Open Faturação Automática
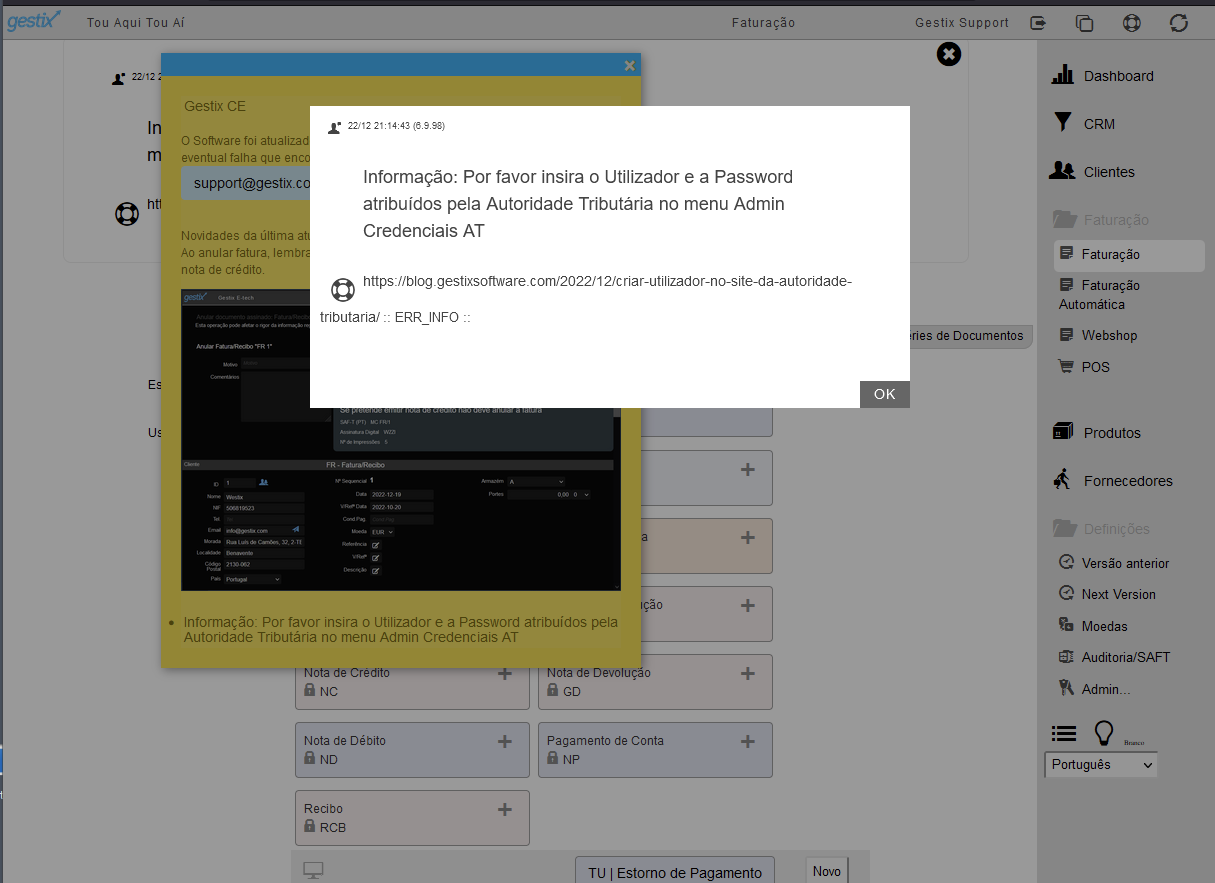The image size is (1215, 883). 1099,295
